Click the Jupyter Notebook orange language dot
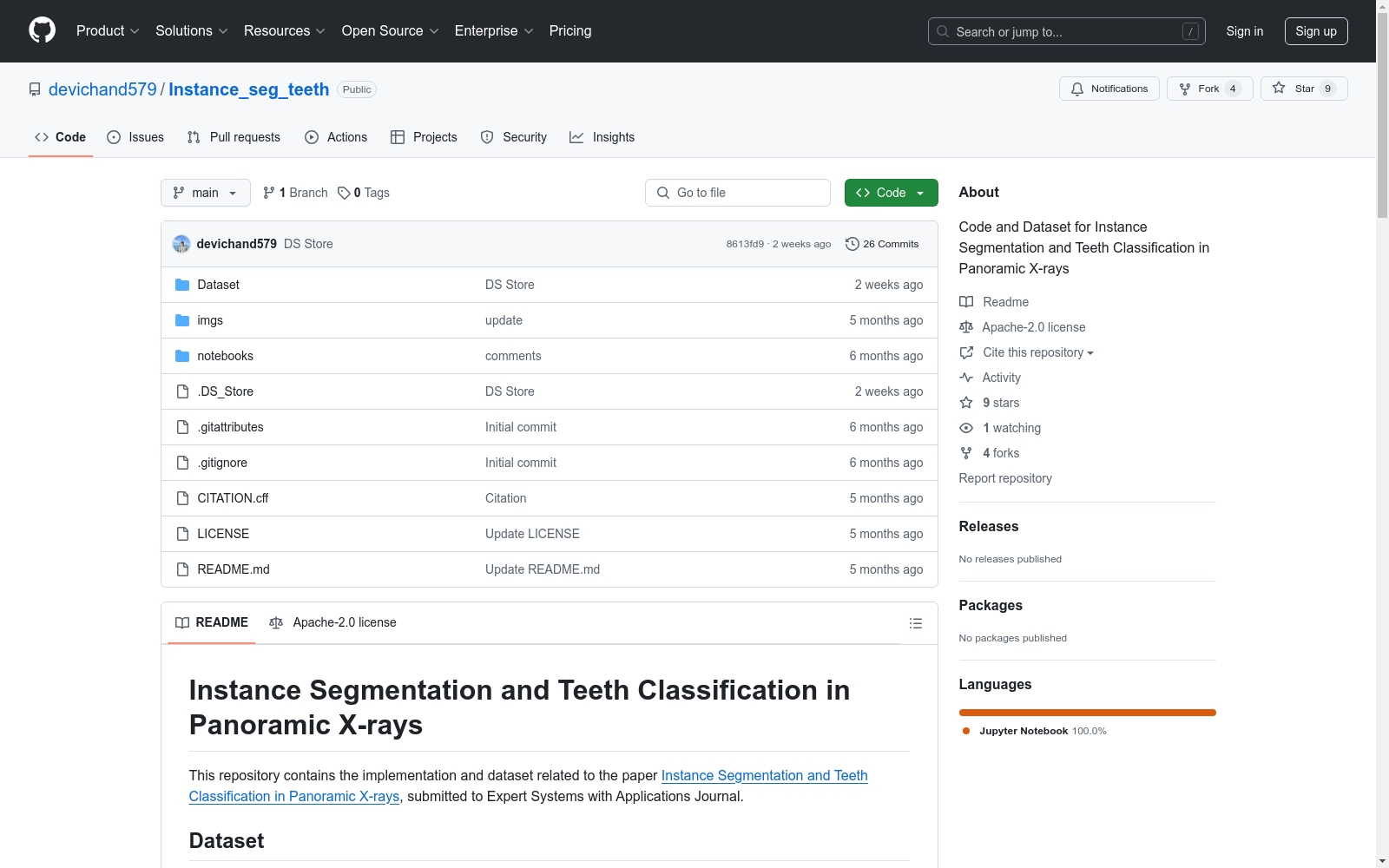Screen dimensions: 1389x868 pos(966,731)
